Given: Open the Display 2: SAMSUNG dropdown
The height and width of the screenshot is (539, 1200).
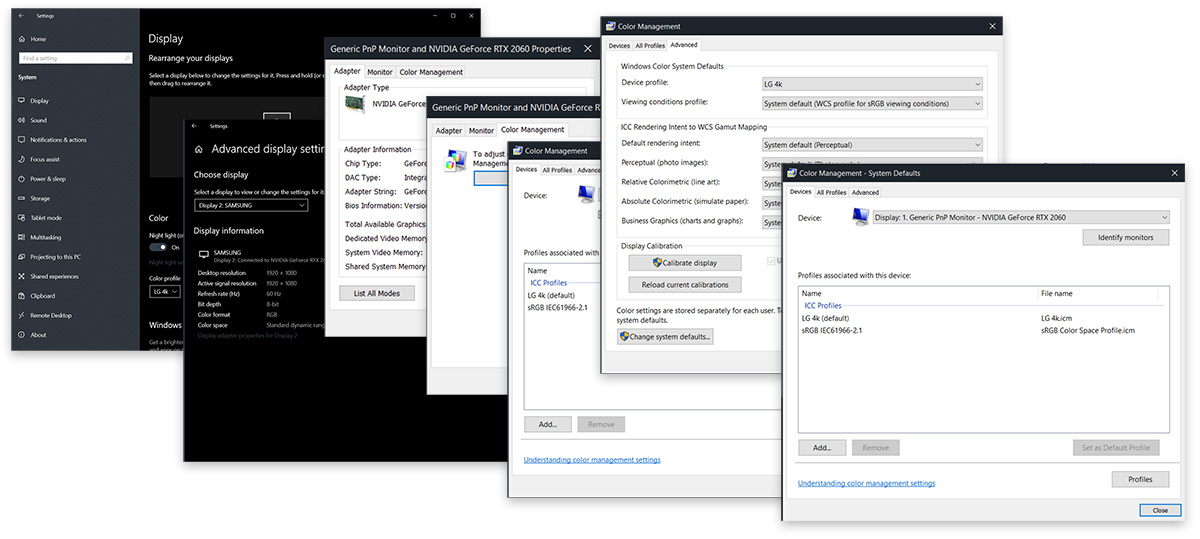Looking at the screenshot, I should point(251,205).
